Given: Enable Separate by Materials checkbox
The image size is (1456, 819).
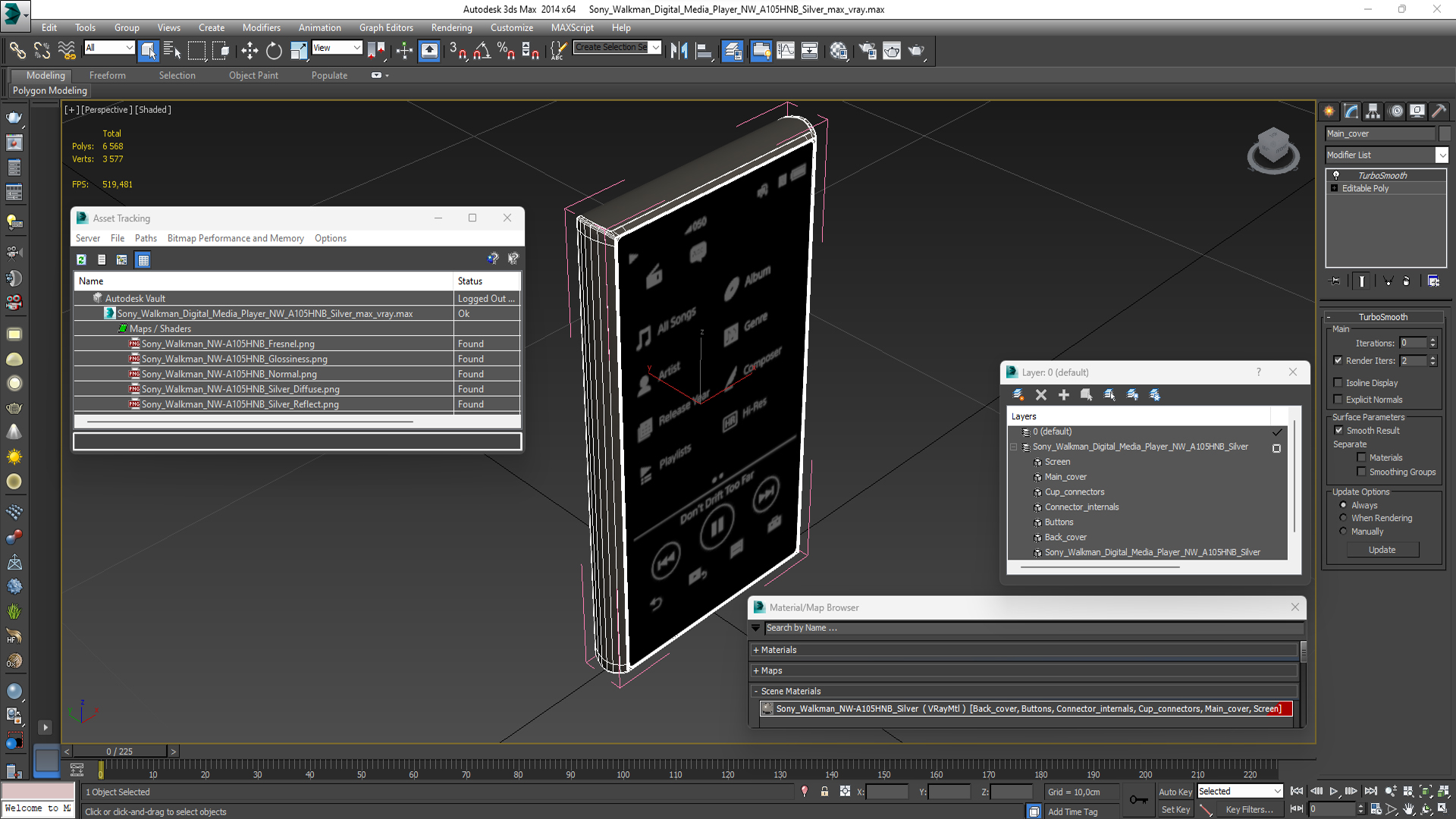Looking at the screenshot, I should coord(1361,457).
